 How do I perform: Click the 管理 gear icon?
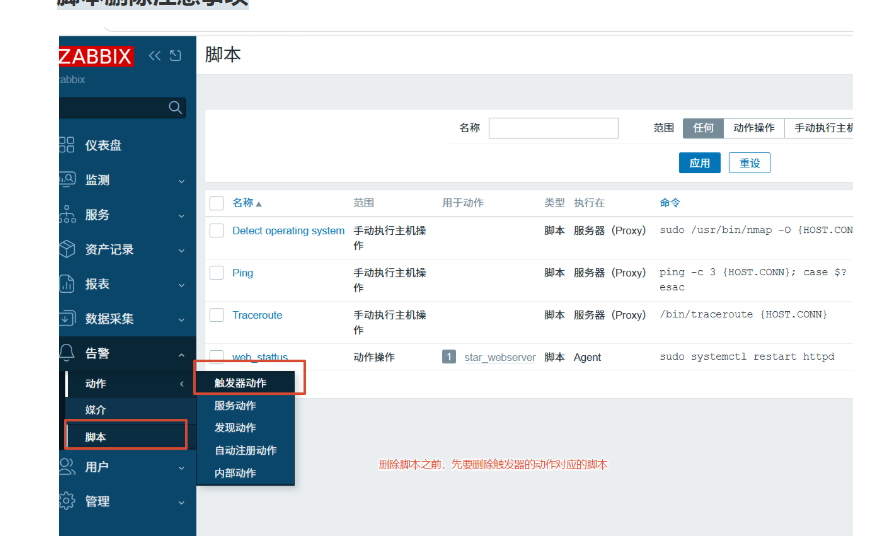[67, 501]
